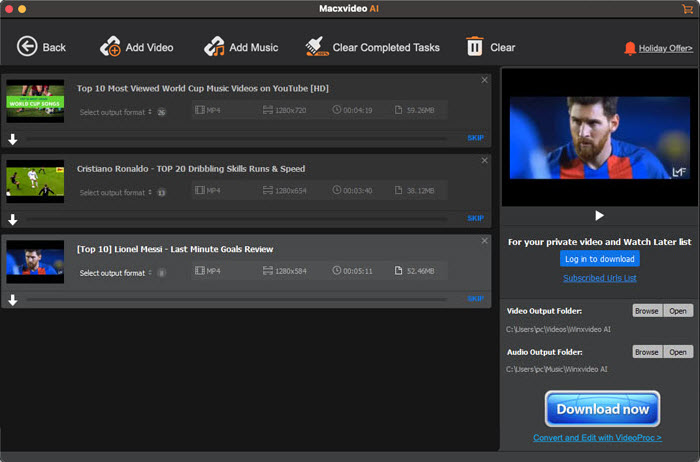Click title 'Top 10 Most Viewed World Cup Music Videos'
700x462 pixels.
tap(203, 88)
